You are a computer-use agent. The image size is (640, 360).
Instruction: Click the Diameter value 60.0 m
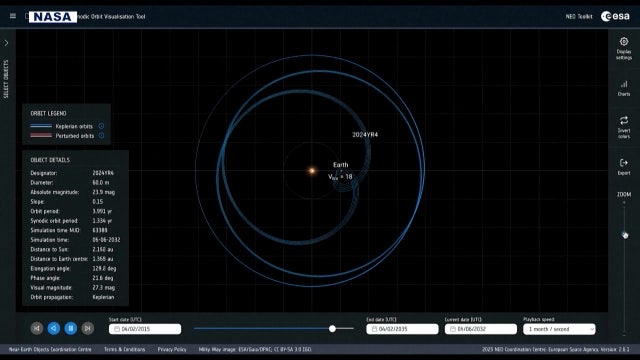(100, 182)
